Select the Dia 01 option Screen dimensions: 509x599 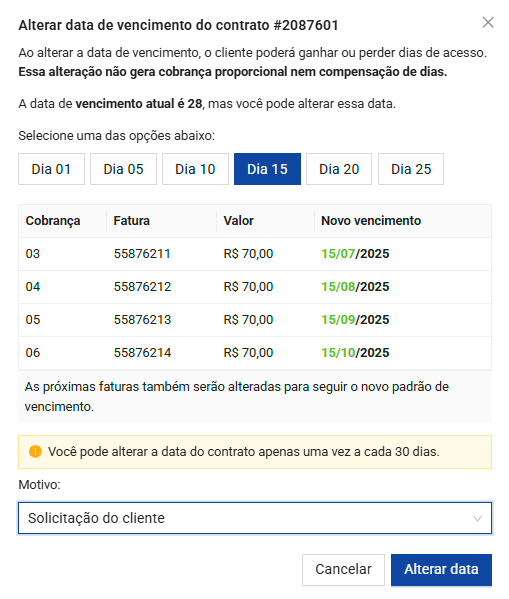pyautogui.click(x=51, y=169)
